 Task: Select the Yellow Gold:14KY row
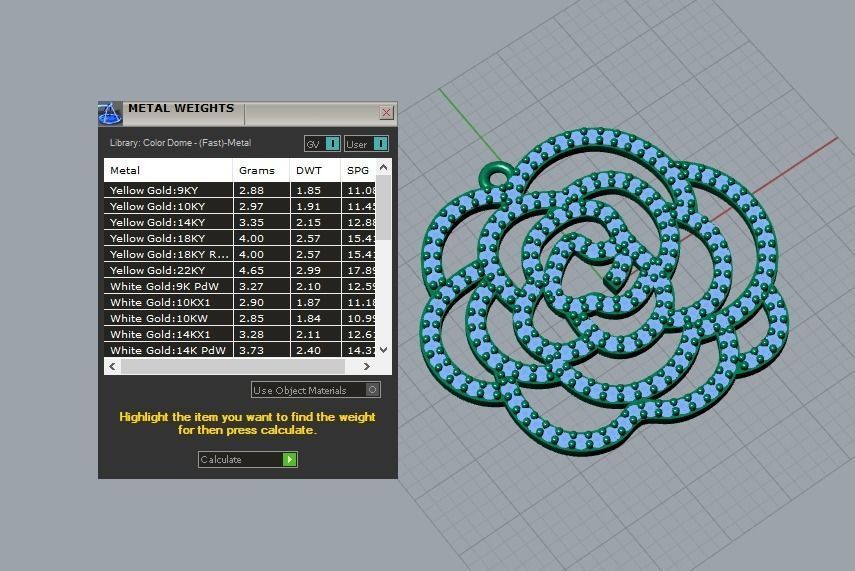[x=239, y=222]
